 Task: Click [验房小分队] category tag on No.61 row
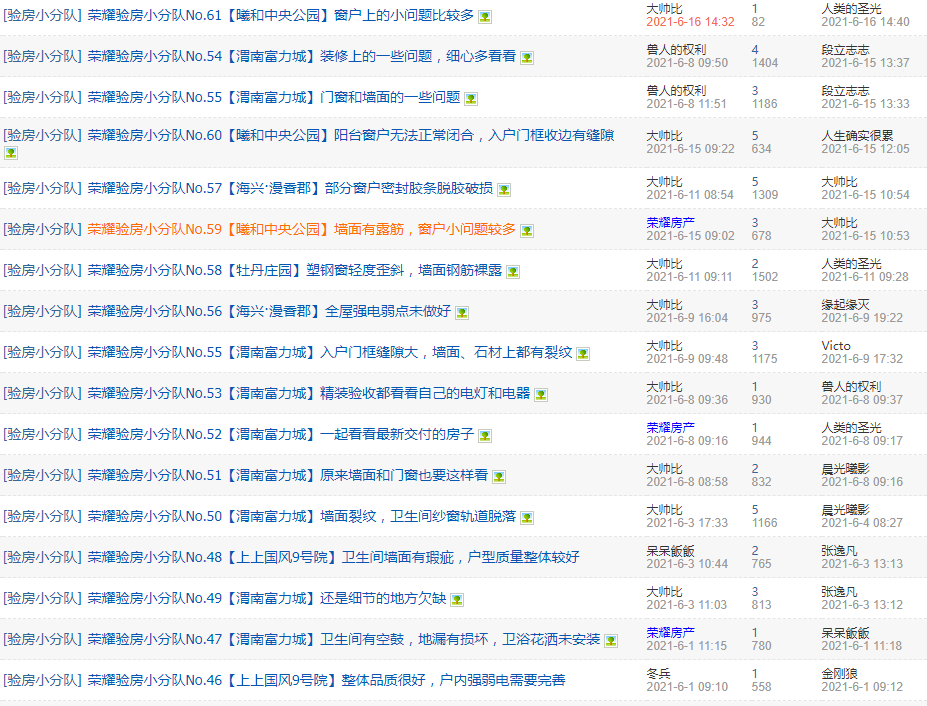42,16
